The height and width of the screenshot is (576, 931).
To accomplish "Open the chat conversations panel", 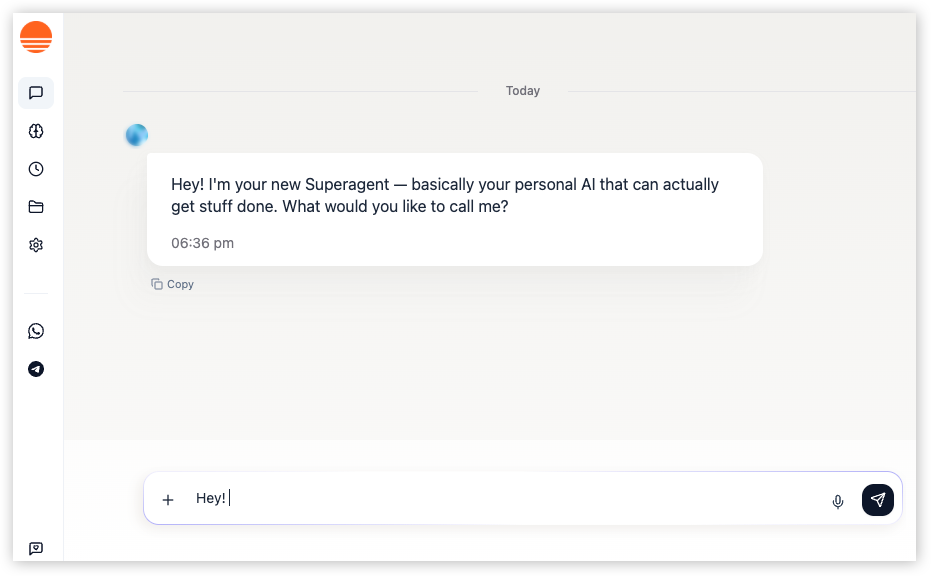I will [x=36, y=92].
